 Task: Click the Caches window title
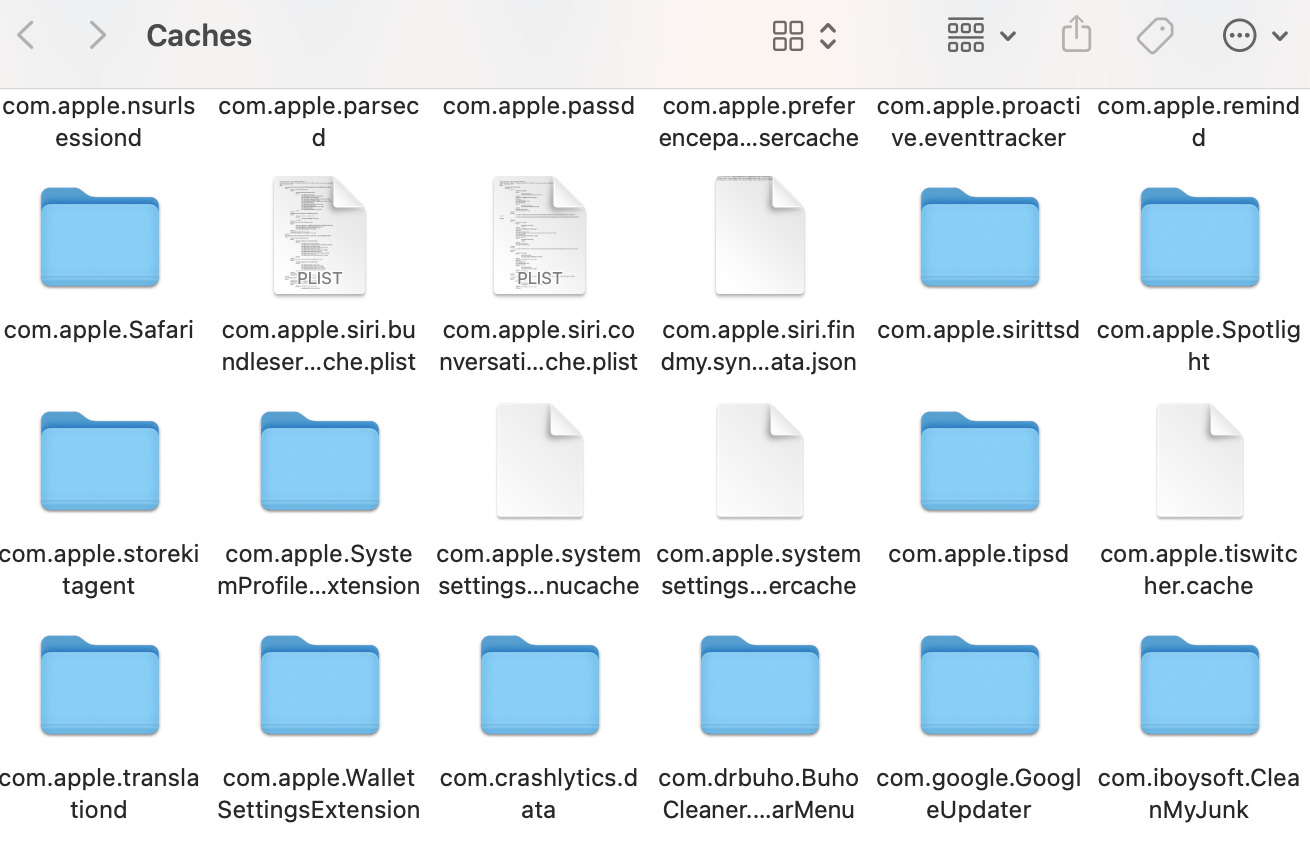pyautogui.click(x=199, y=36)
